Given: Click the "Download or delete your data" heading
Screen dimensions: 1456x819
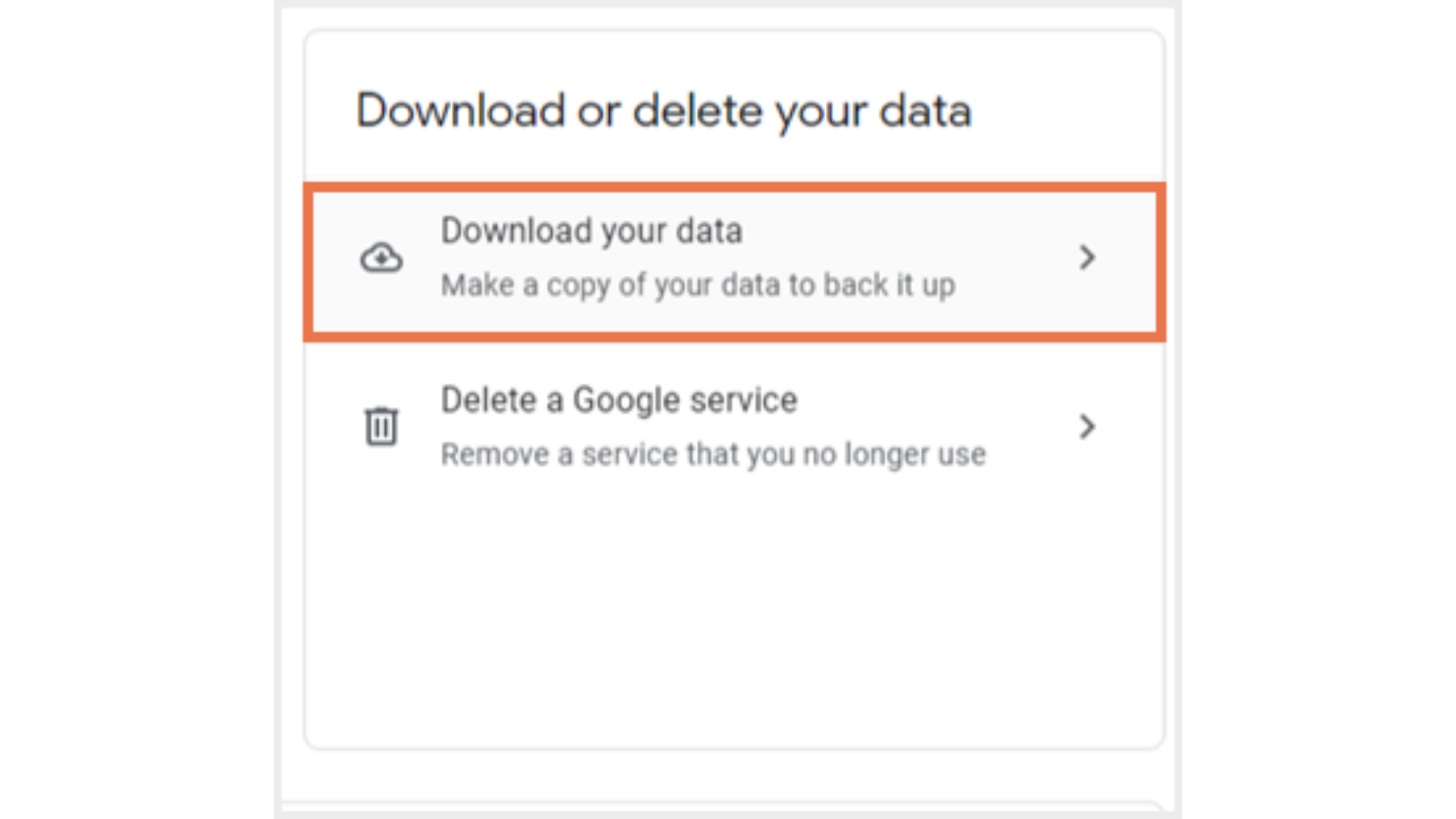Looking at the screenshot, I should tap(664, 111).
